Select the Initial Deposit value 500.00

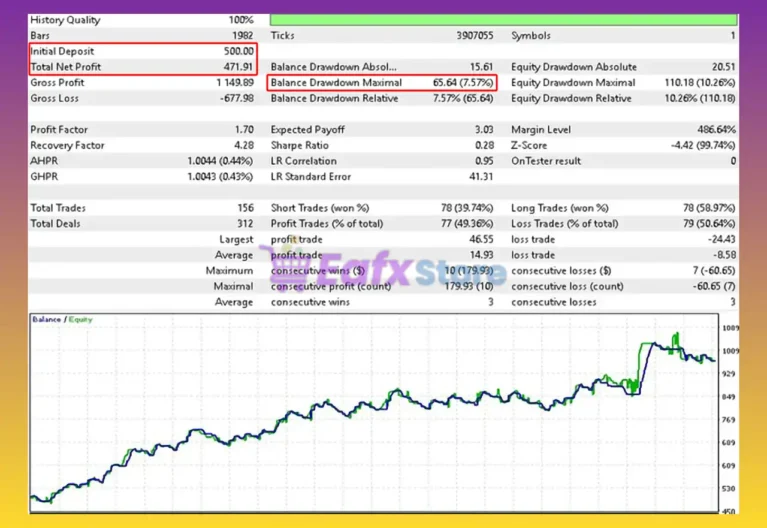pos(239,51)
